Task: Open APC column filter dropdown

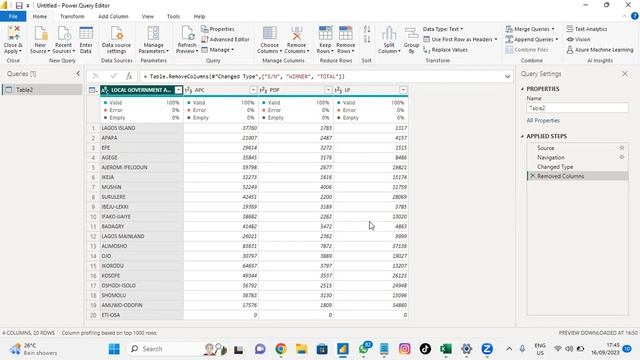Action: point(253,90)
